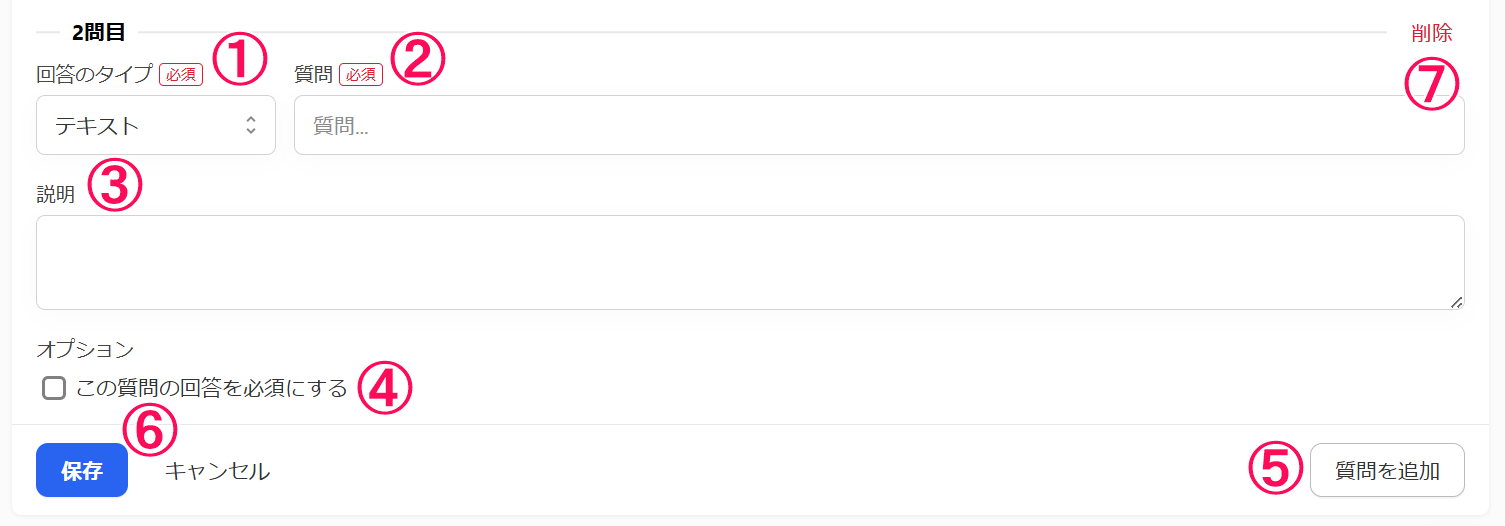Click the circled number ⑦ marker
Screen dimensions: 1505x526
(1431, 85)
